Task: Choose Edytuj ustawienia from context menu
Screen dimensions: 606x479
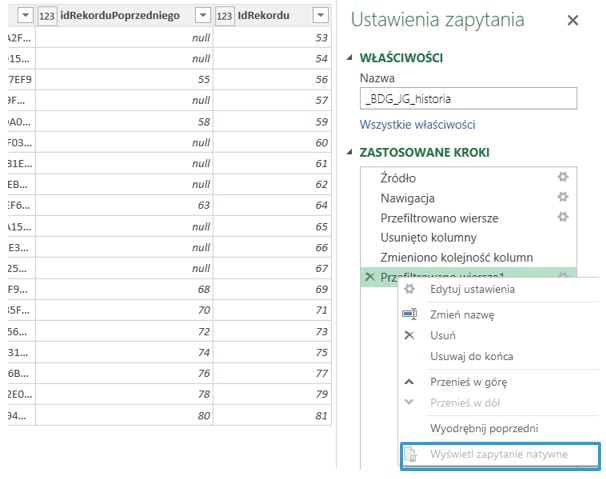Action: (472, 289)
